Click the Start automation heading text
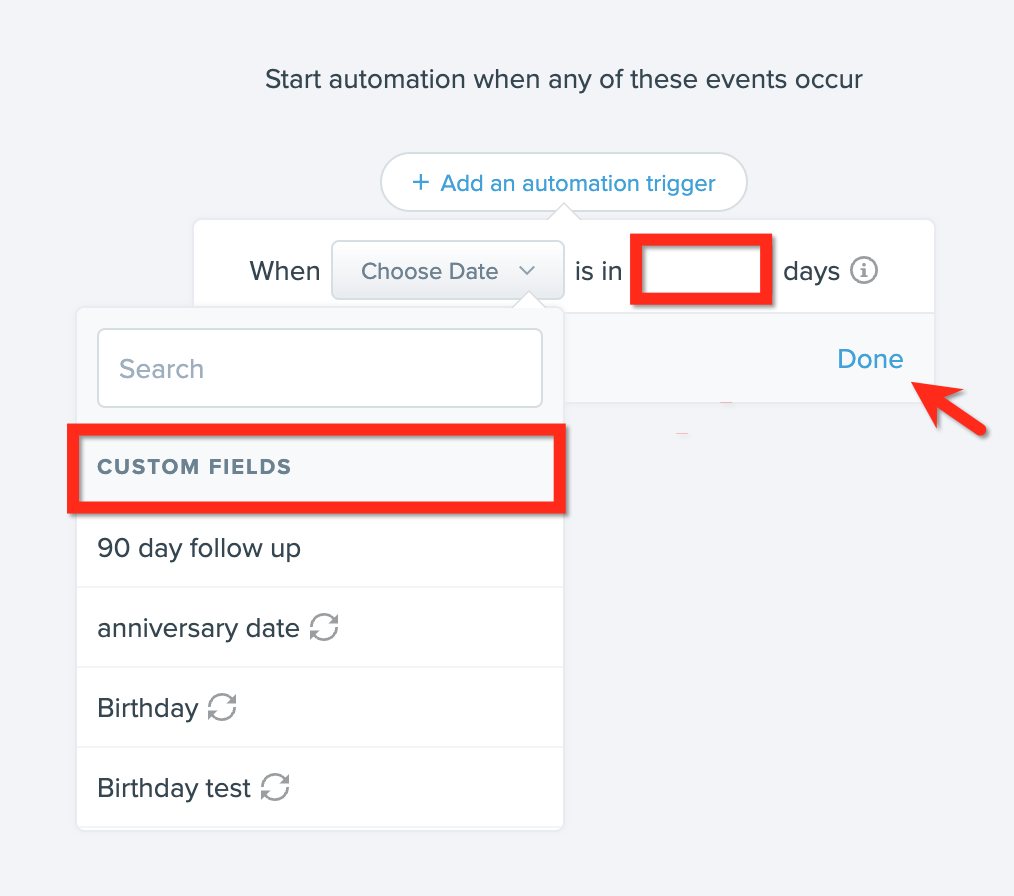 (x=563, y=80)
